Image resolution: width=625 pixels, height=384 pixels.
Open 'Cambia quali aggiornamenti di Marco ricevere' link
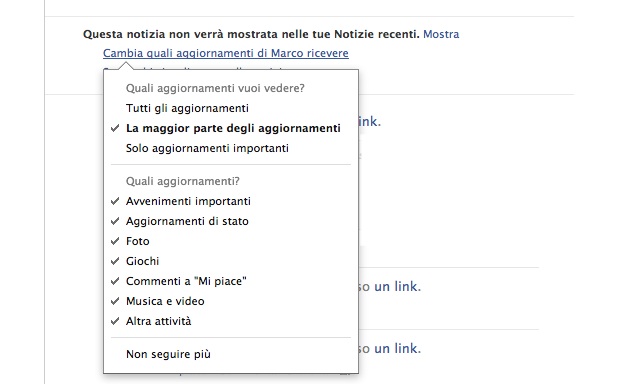226,53
